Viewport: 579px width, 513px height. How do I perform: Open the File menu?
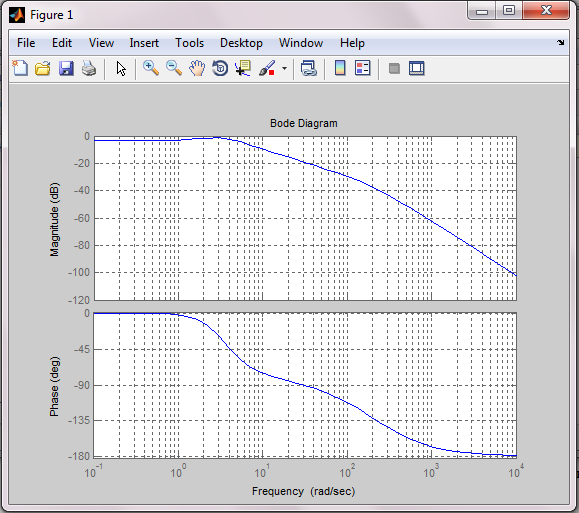tap(26, 43)
